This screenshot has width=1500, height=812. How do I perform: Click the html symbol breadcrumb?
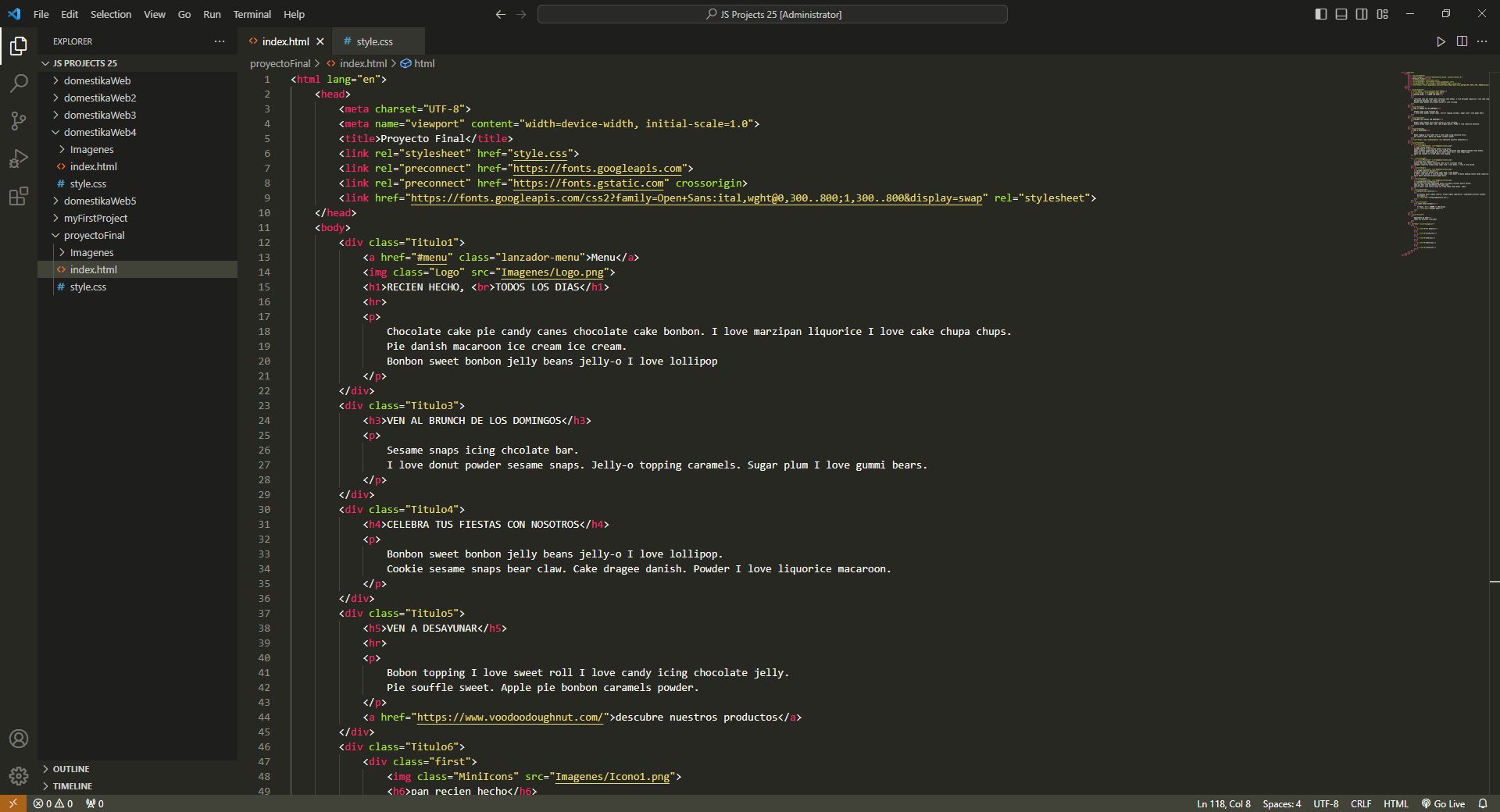pos(418,64)
